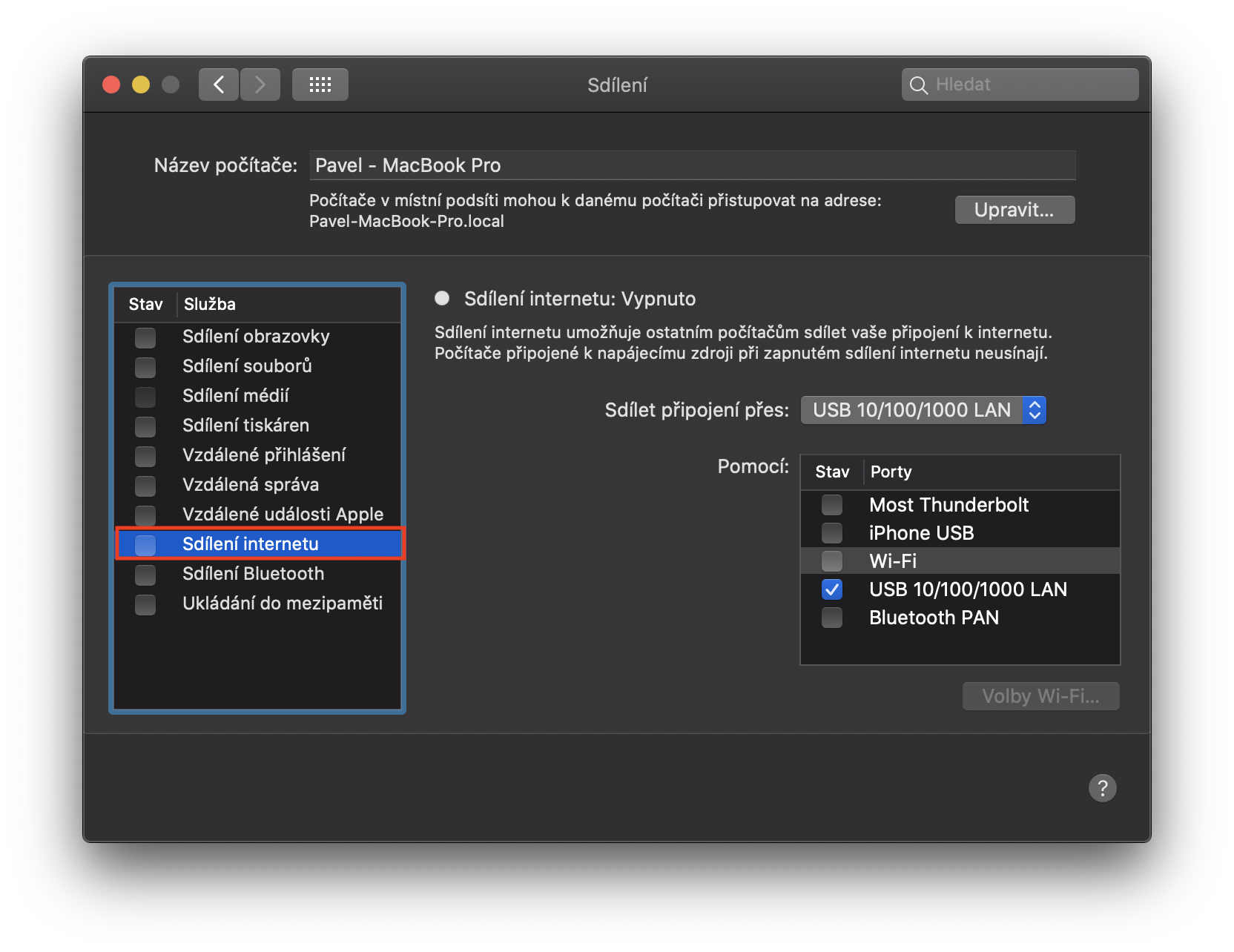Click the search magnifier icon
This screenshot has width=1234, height=952.
click(918, 85)
